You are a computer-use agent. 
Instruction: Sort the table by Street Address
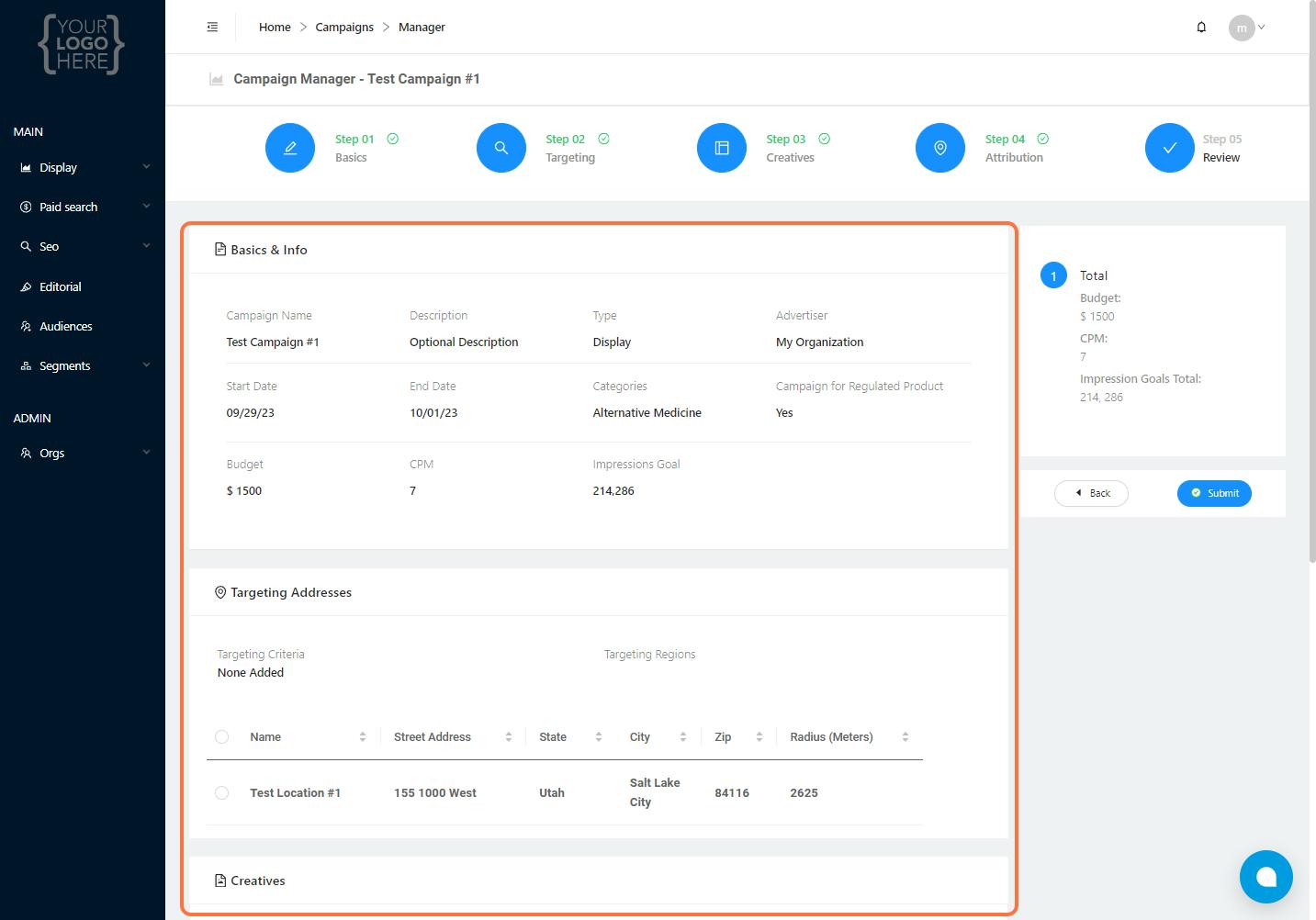pos(509,737)
